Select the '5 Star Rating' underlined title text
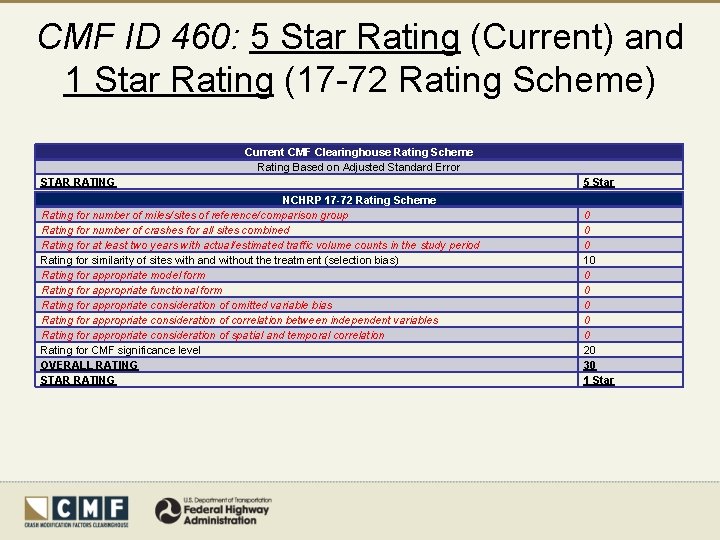This screenshot has width=720, height=540. pos(354,37)
